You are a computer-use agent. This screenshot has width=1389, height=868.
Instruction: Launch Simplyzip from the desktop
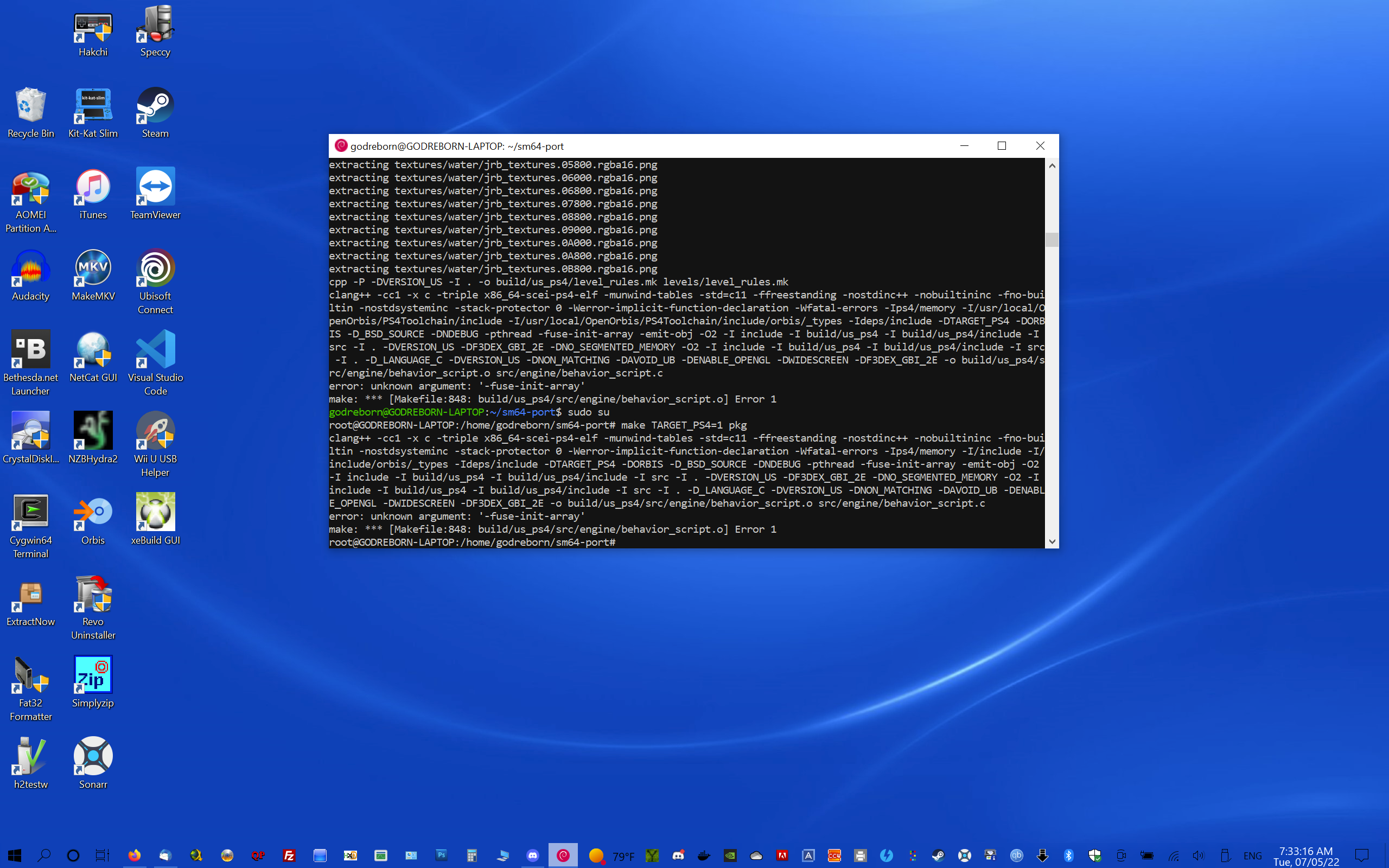tap(93, 683)
